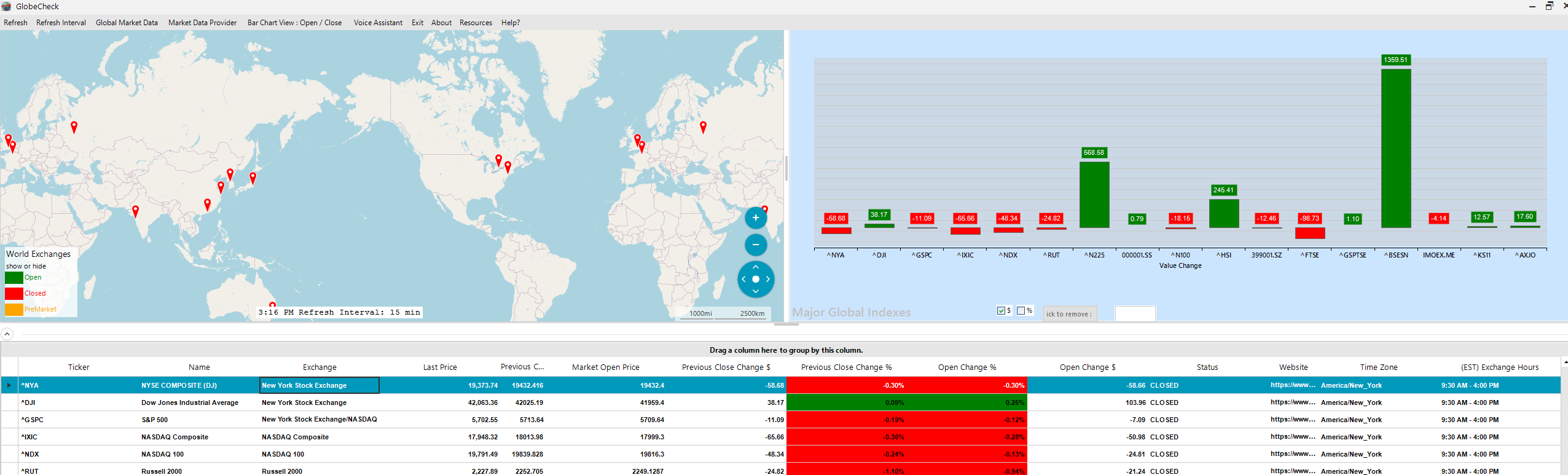Viewport: 1568px width, 475px height.
Task: Collapse the panel with the chevron above table
Action: coord(7,334)
